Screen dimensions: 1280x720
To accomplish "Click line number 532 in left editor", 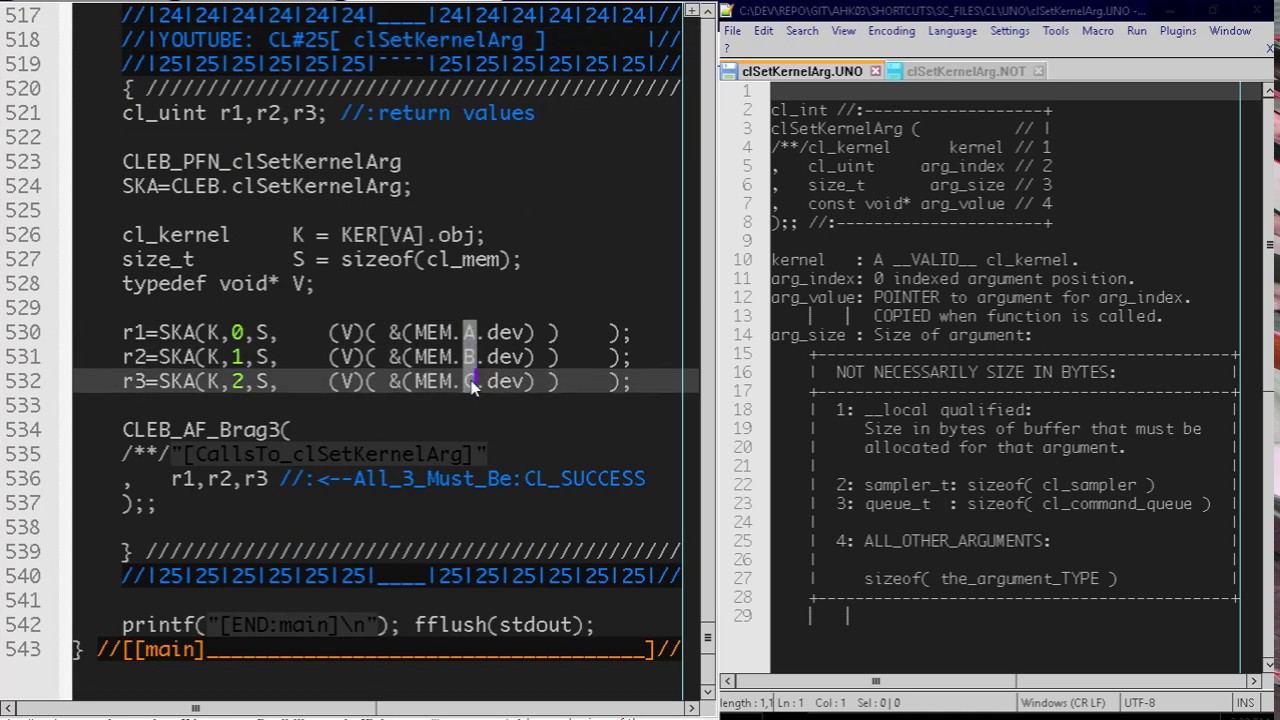I will coord(23,381).
